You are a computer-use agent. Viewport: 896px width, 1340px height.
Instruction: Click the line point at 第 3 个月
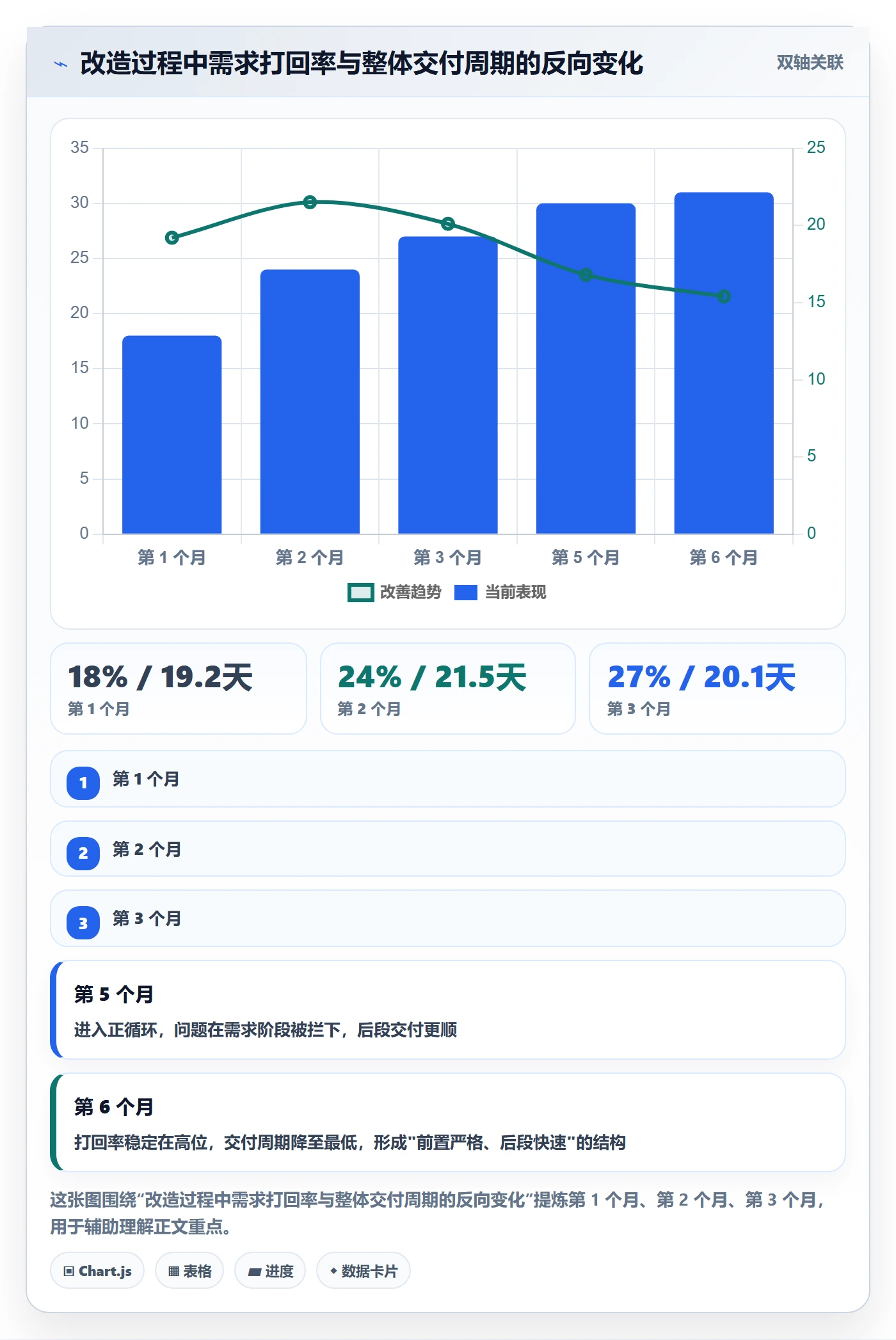pyautogui.click(x=448, y=223)
